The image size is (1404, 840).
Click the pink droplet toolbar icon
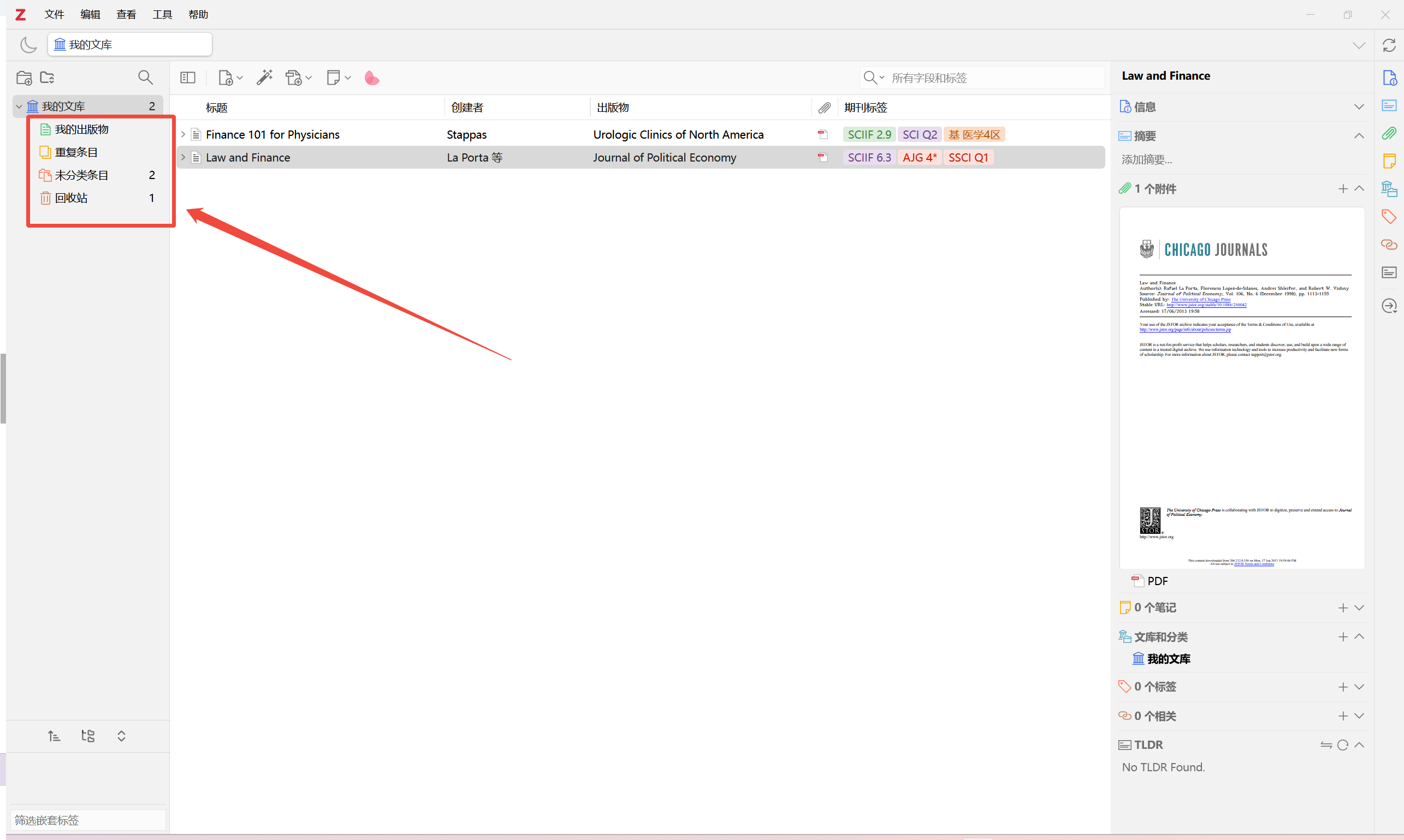point(371,78)
